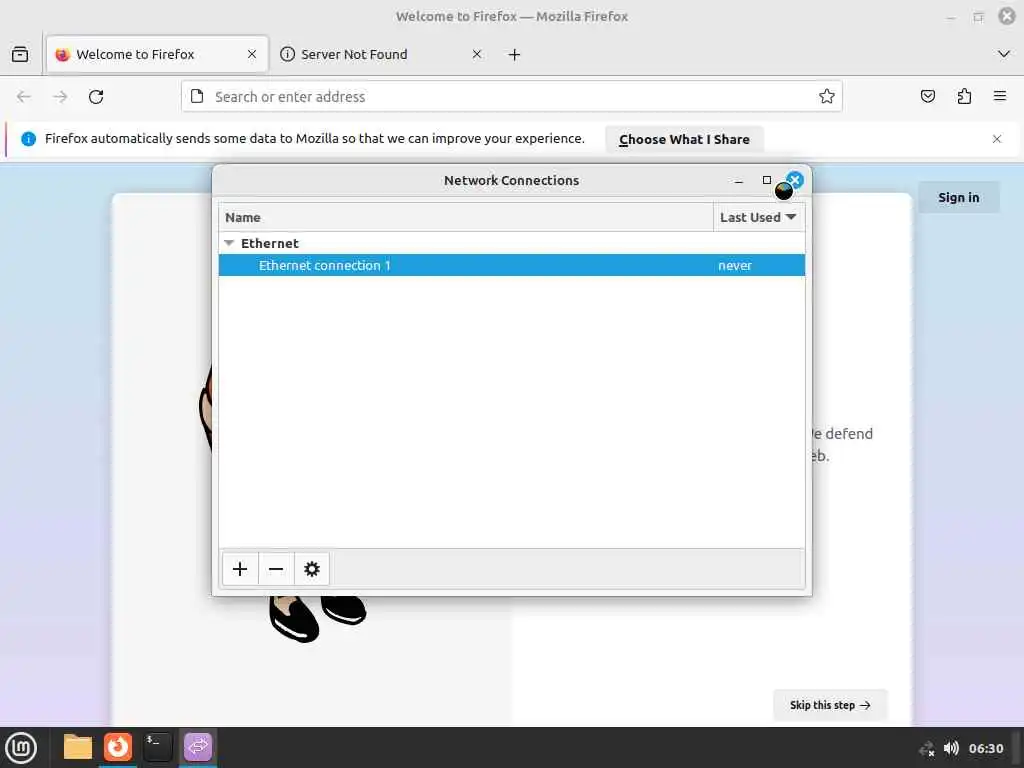
Task: Open Save to Pocket
Action: click(x=927, y=97)
